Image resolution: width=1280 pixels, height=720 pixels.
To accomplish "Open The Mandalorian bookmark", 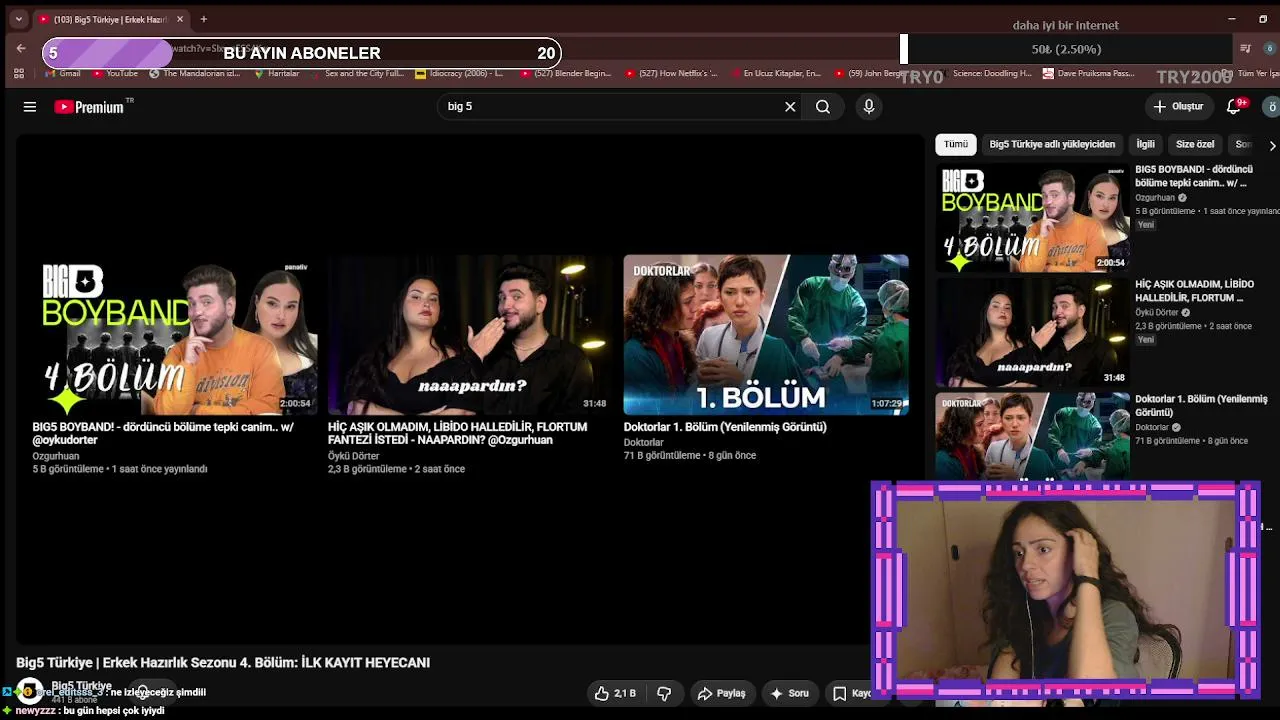I will tap(195, 73).
